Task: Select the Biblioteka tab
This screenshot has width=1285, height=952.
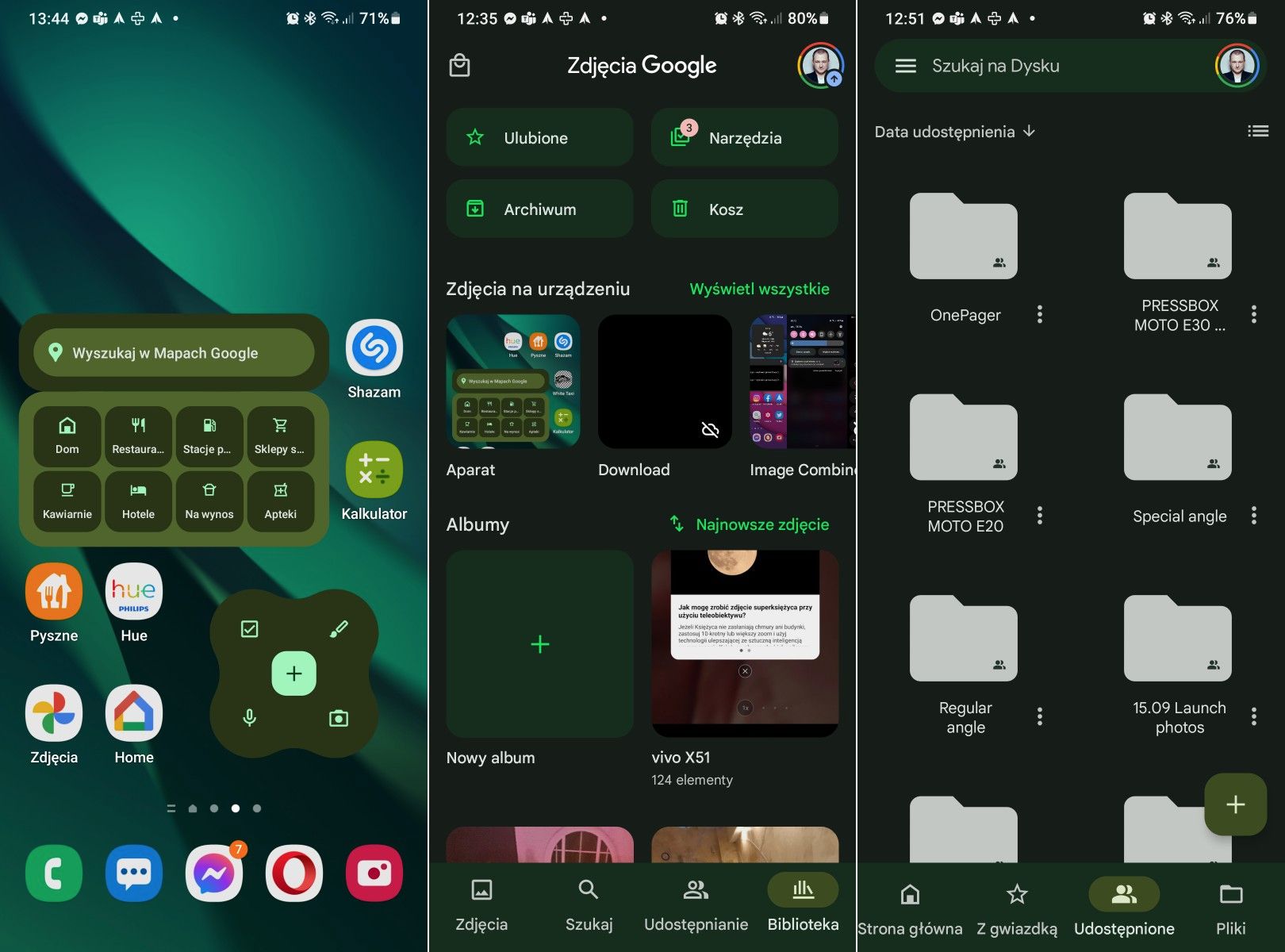Action: point(803,904)
